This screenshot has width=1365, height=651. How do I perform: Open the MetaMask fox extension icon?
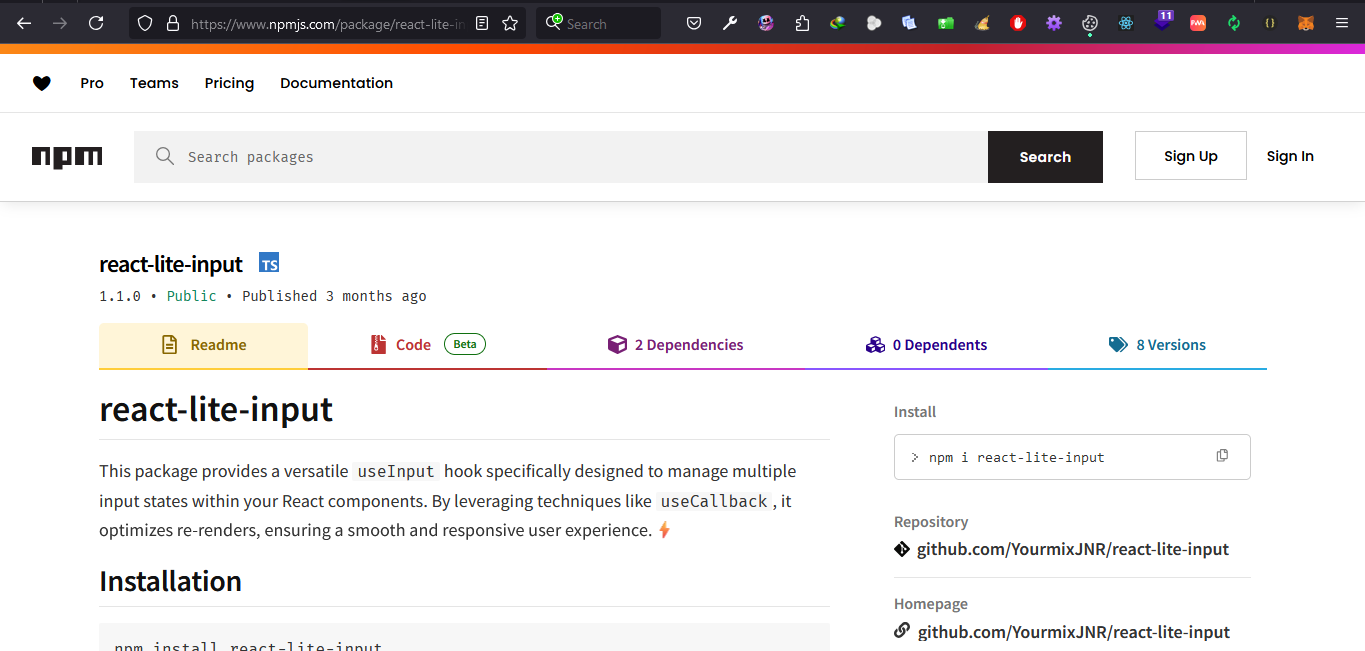pyautogui.click(x=1305, y=23)
